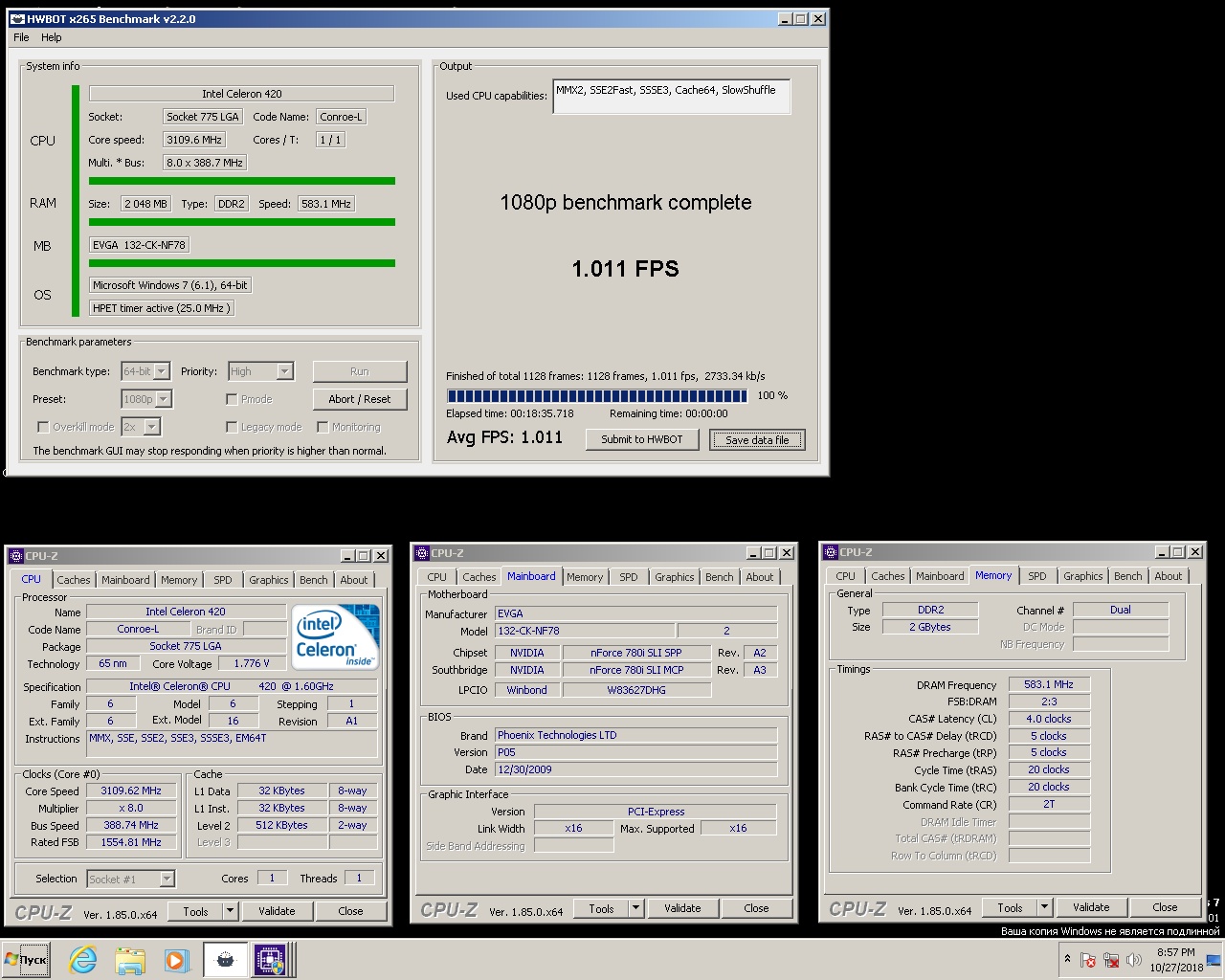
Task: Switch to Caches tab in CPU-Z Processor window
Action: tap(74, 580)
